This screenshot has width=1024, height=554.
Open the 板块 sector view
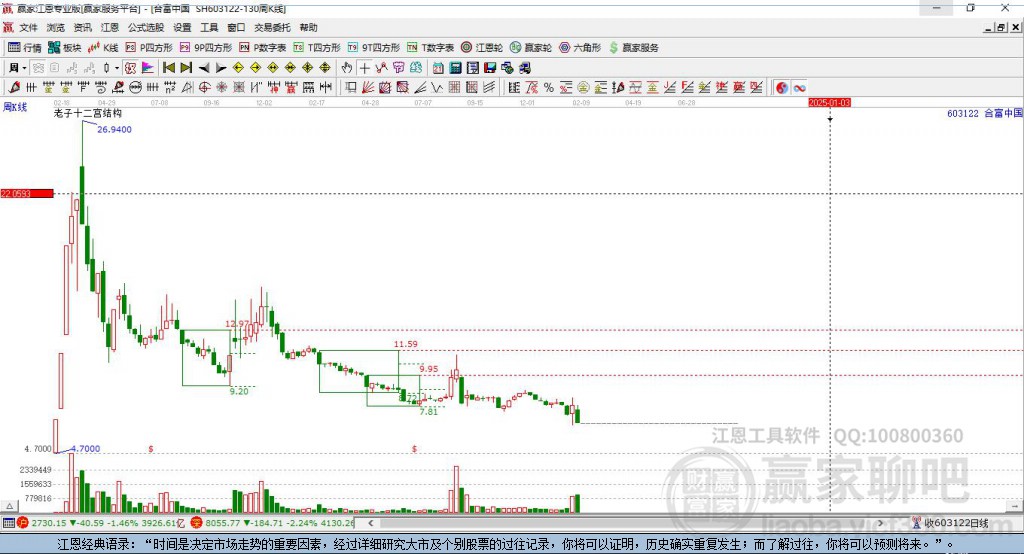point(64,48)
